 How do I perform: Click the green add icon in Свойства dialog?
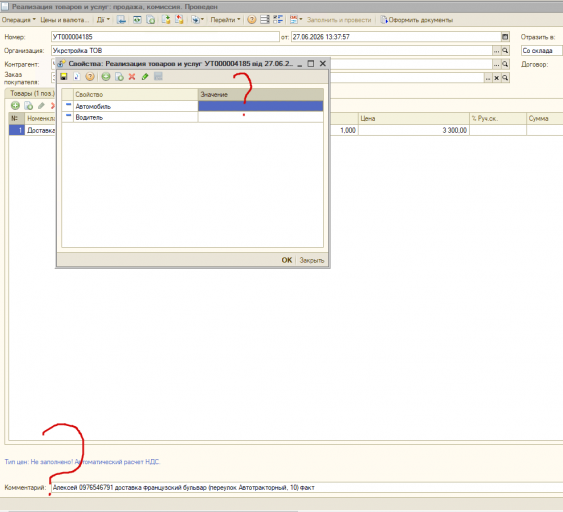tap(106, 76)
